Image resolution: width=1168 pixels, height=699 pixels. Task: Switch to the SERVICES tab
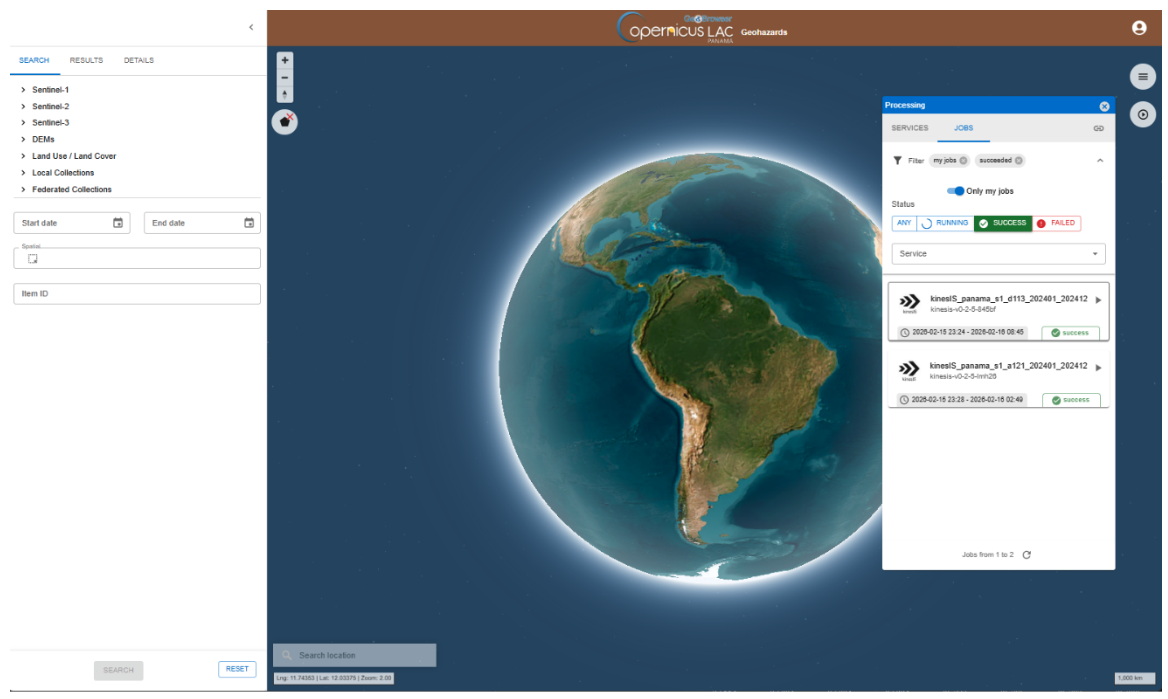[909, 128]
